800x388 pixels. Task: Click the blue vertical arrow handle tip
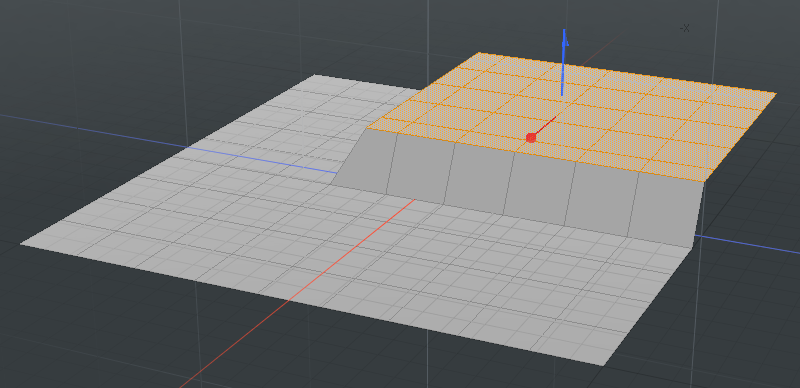(x=564, y=40)
